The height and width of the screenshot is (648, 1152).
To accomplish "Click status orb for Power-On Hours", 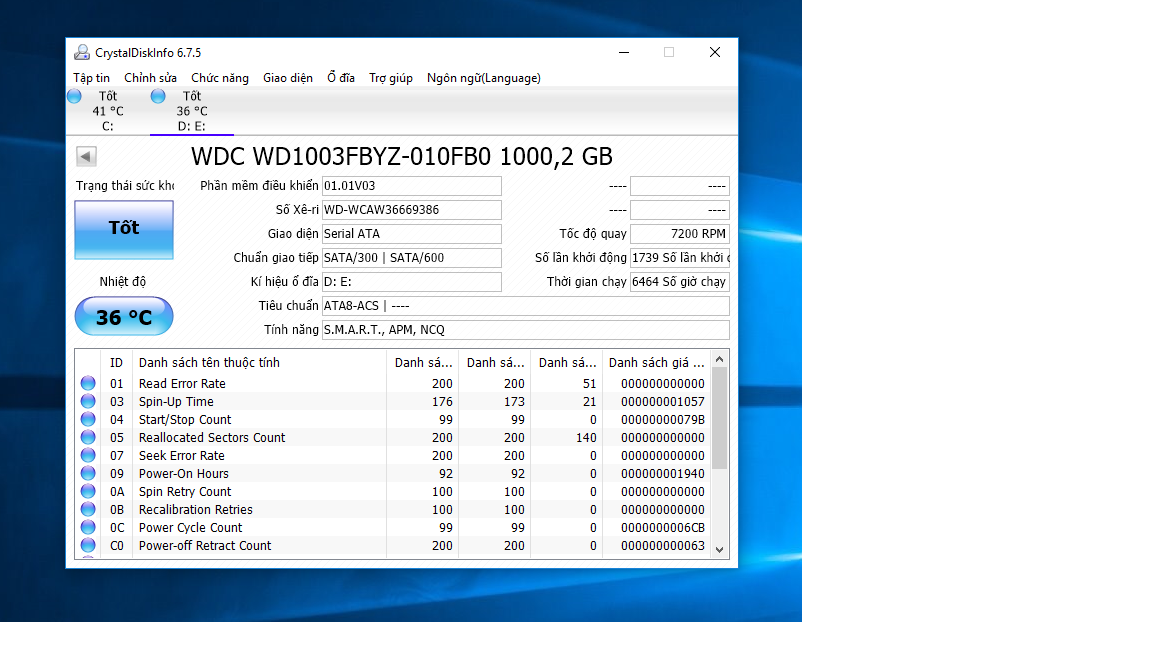I will pyautogui.click(x=88, y=473).
